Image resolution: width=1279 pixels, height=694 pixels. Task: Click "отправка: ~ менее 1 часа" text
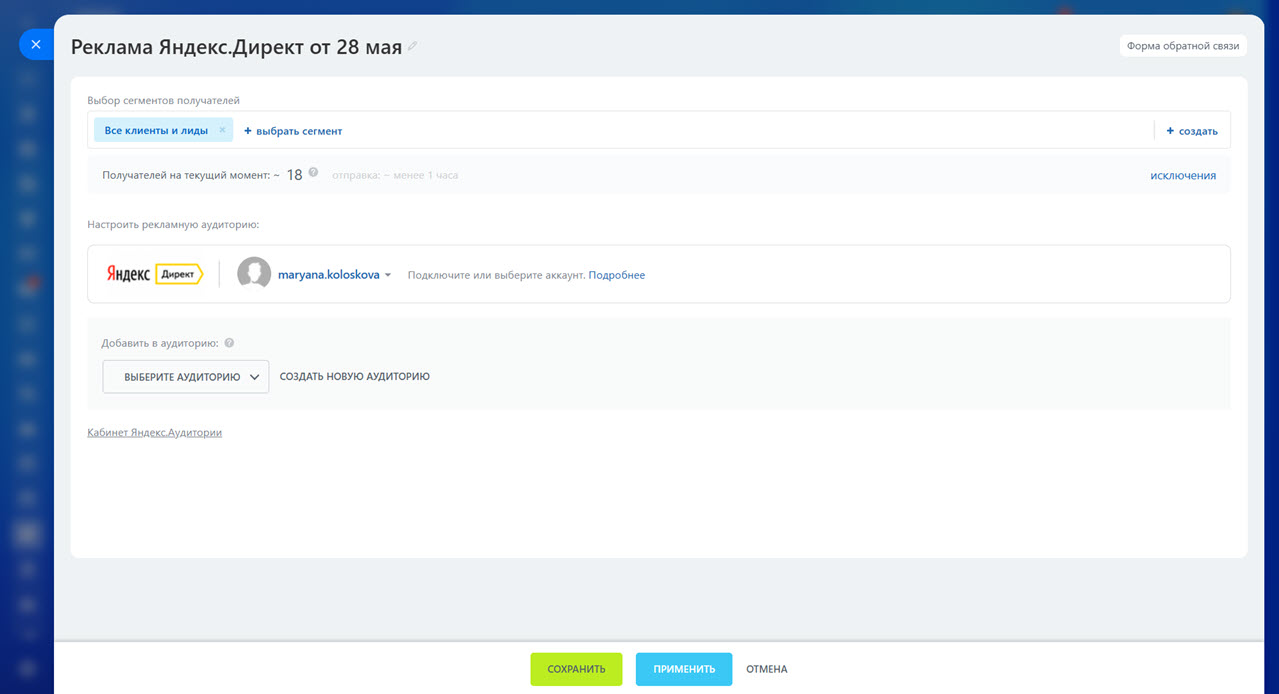395,175
